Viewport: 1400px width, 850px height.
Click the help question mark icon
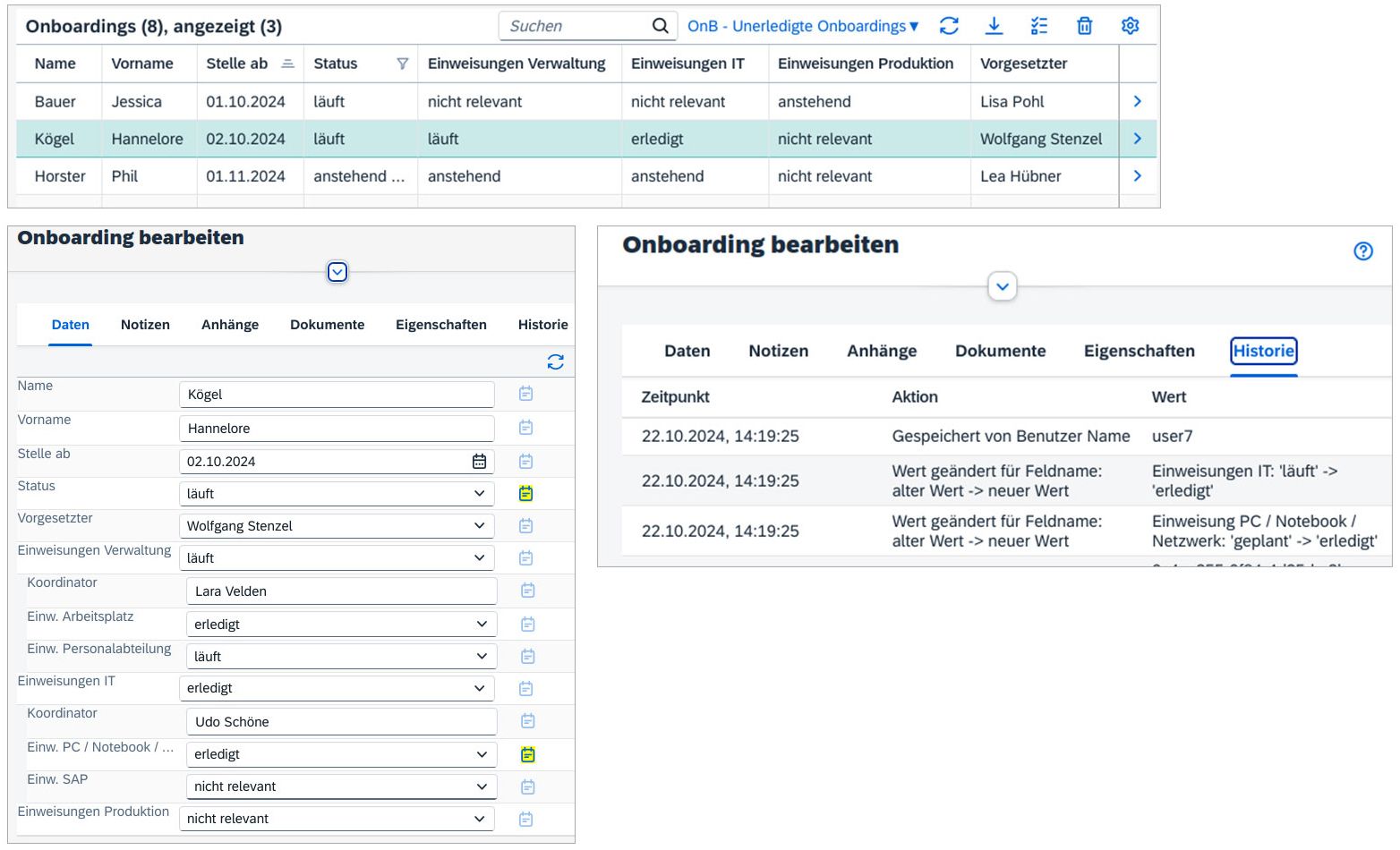coord(1362,251)
